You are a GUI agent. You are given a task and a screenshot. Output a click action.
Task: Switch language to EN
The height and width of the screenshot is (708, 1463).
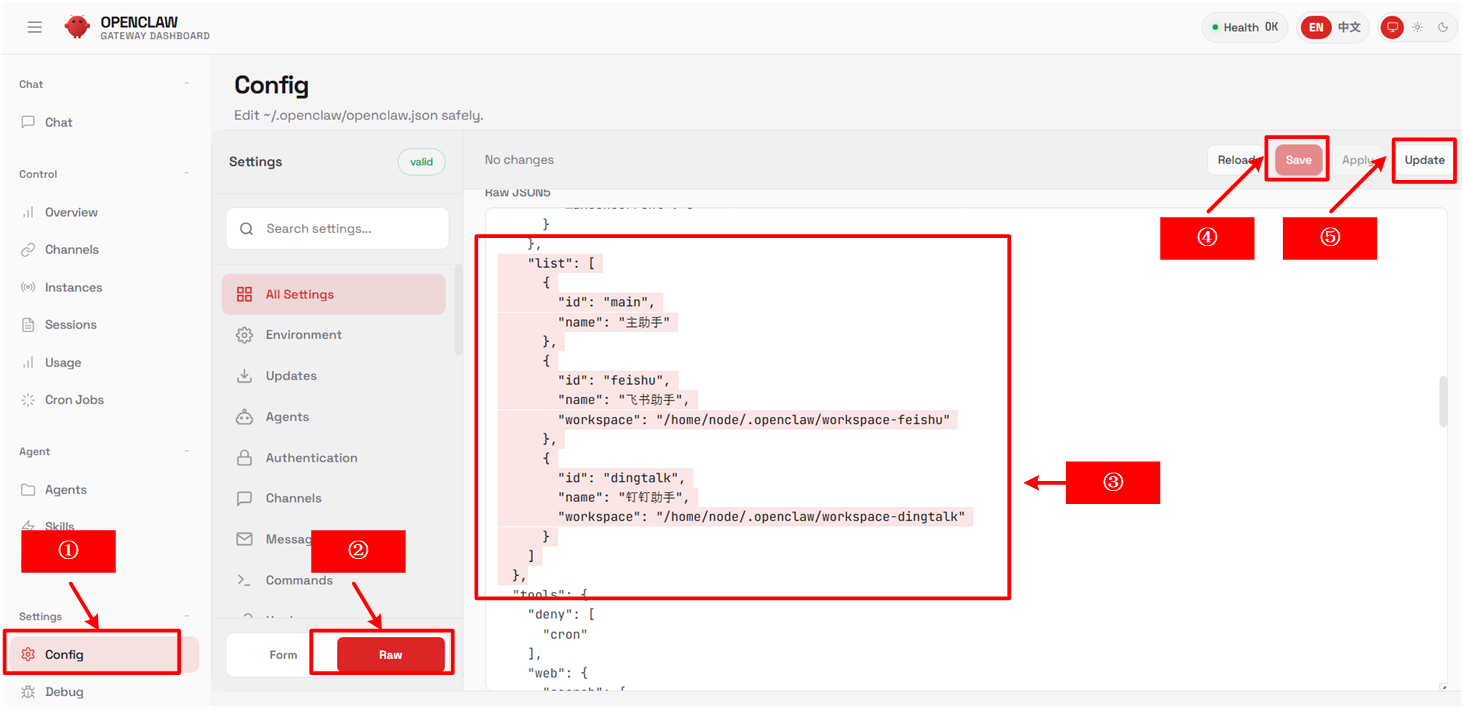[x=1316, y=27]
